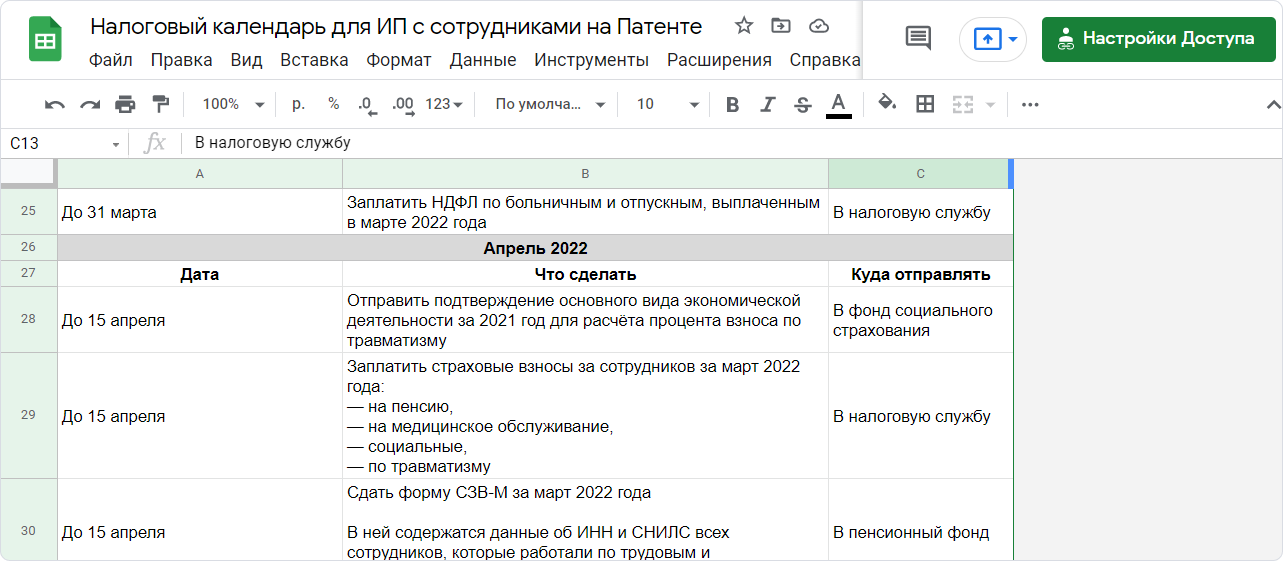Viewport: 1283px width, 561px height.
Task: Open the borders grid icon
Action: [925, 104]
